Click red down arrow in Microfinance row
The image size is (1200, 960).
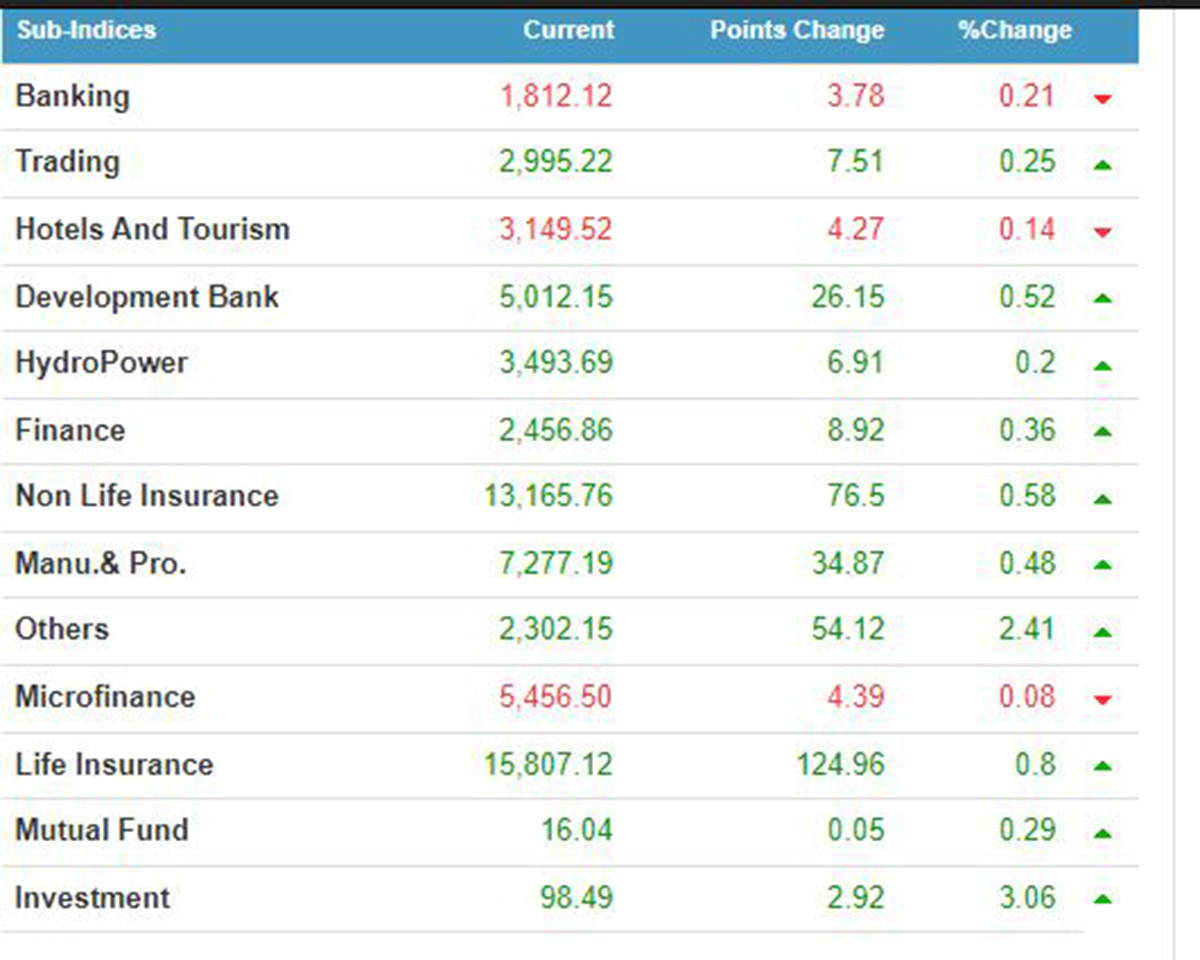point(1103,699)
